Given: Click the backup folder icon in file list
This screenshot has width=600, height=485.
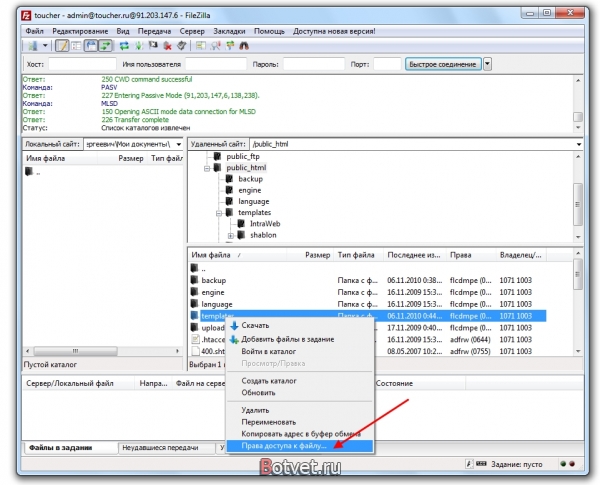Looking at the screenshot, I should [195, 280].
